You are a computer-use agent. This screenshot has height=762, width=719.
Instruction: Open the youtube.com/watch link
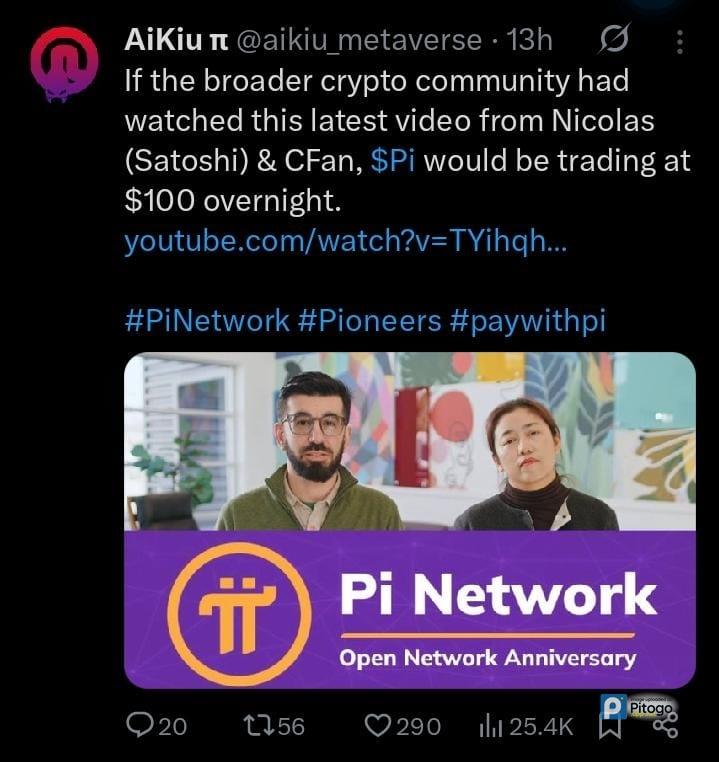tap(345, 241)
